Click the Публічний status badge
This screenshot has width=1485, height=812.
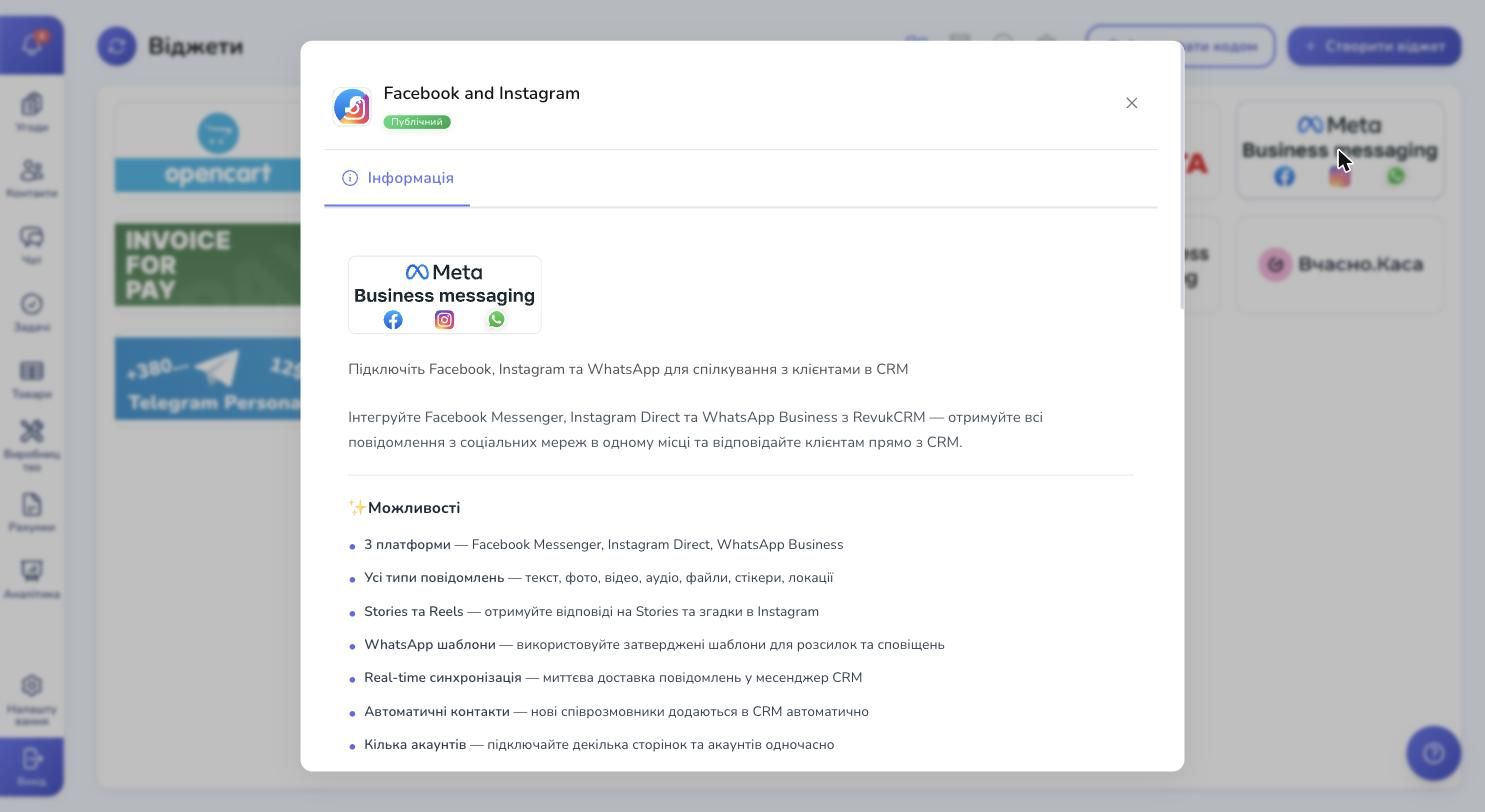pos(417,122)
